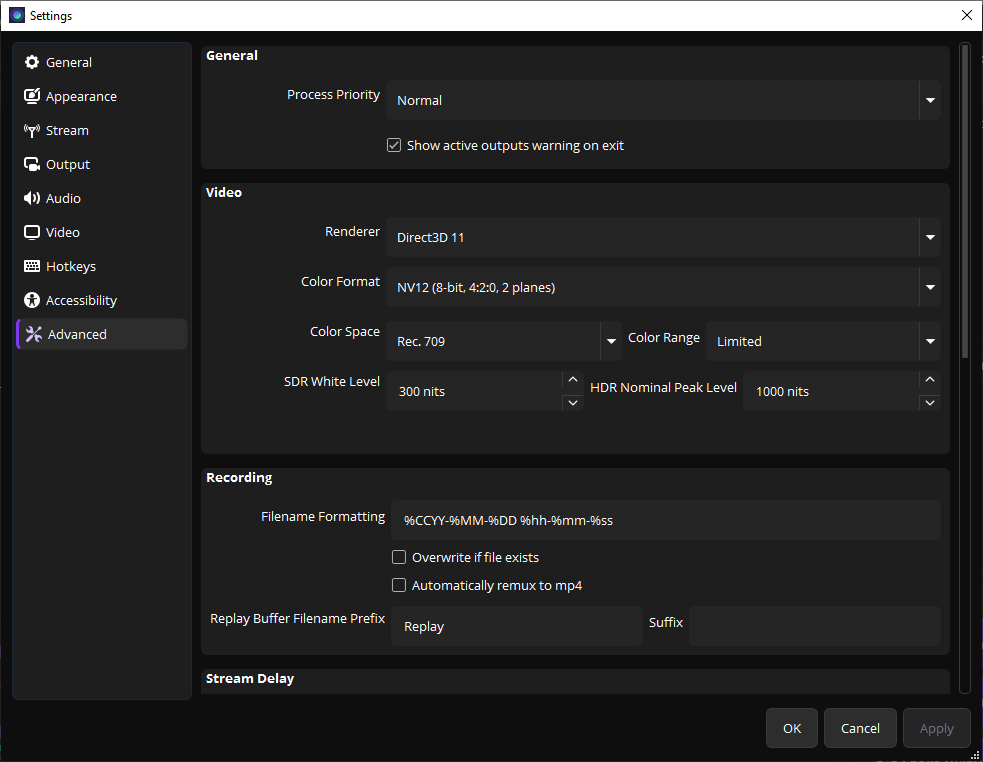Open the General settings tab label
983x762 pixels.
pos(69,62)
